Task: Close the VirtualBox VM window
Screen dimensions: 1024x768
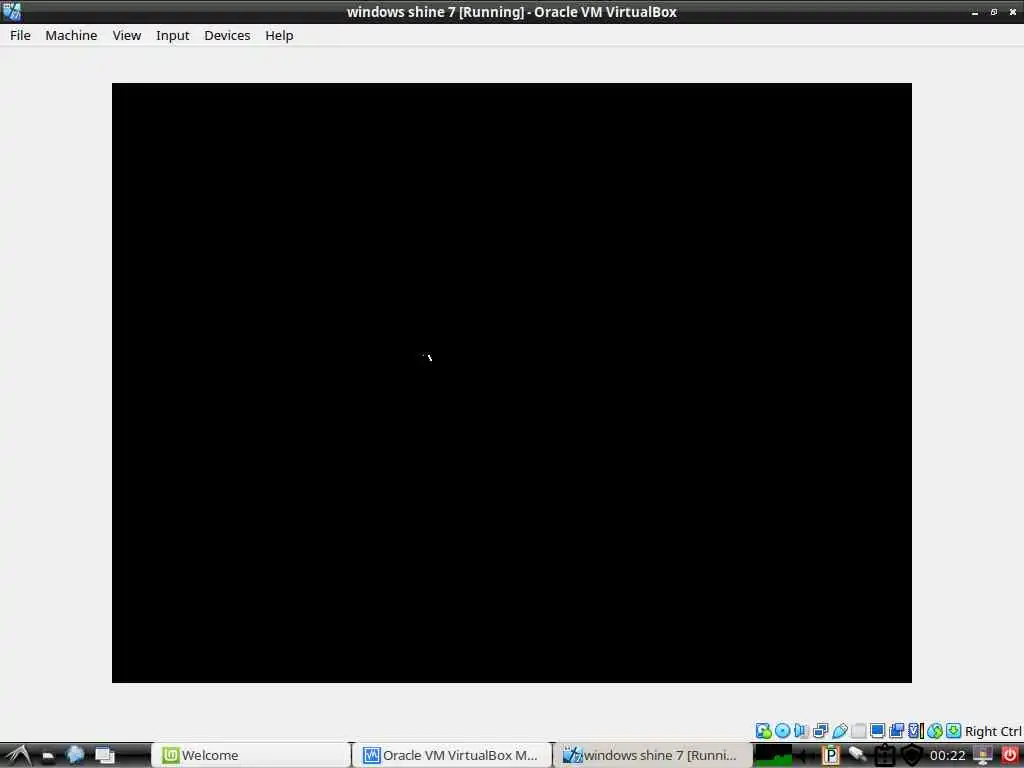Action: (x=1013, y=12)
